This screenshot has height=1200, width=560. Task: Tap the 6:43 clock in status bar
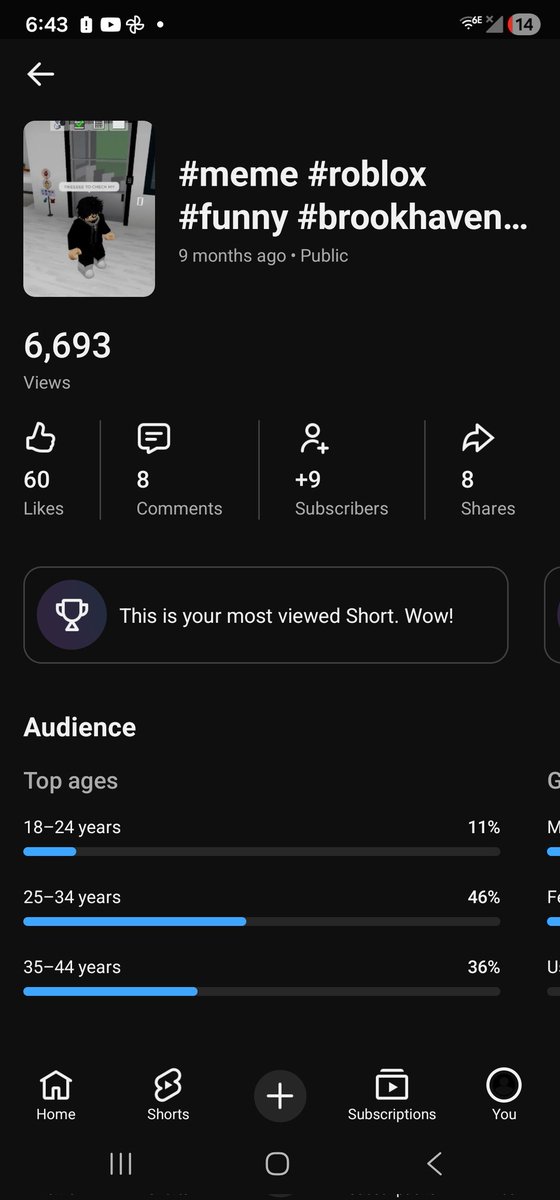click(45, 24)
